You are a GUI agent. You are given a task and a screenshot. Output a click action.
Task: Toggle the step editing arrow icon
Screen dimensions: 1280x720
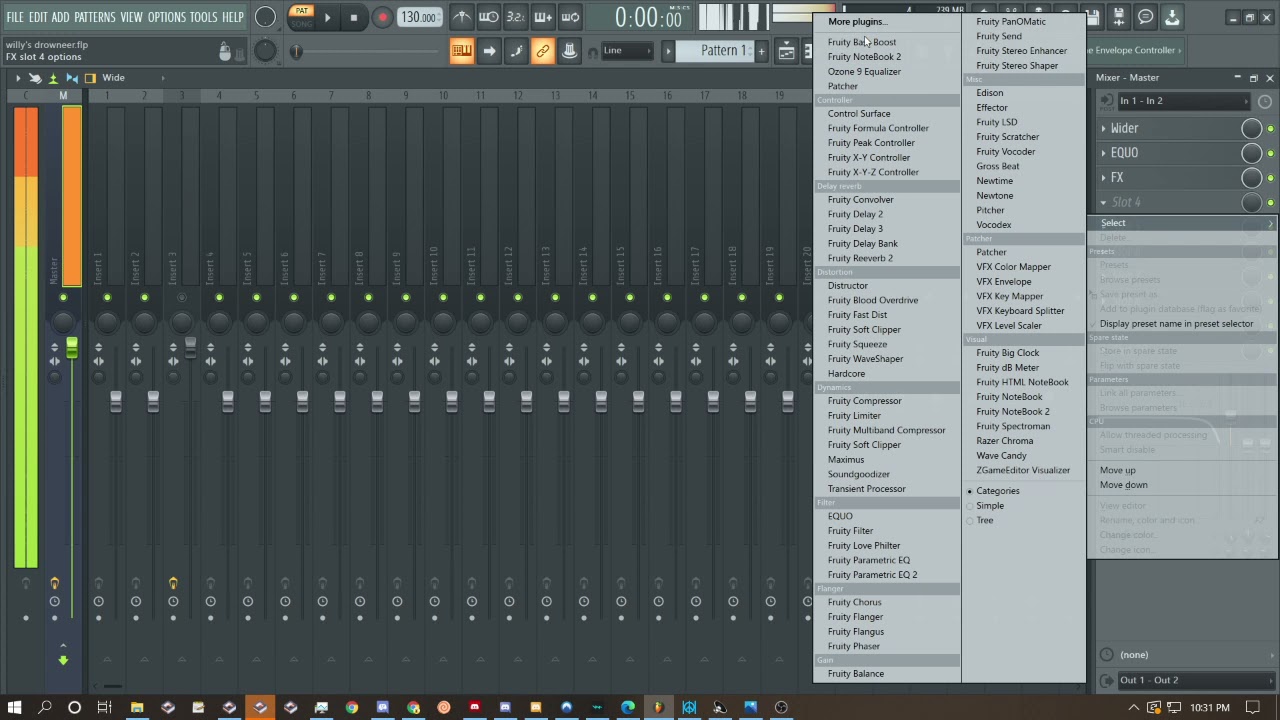[x=489, y=51]
